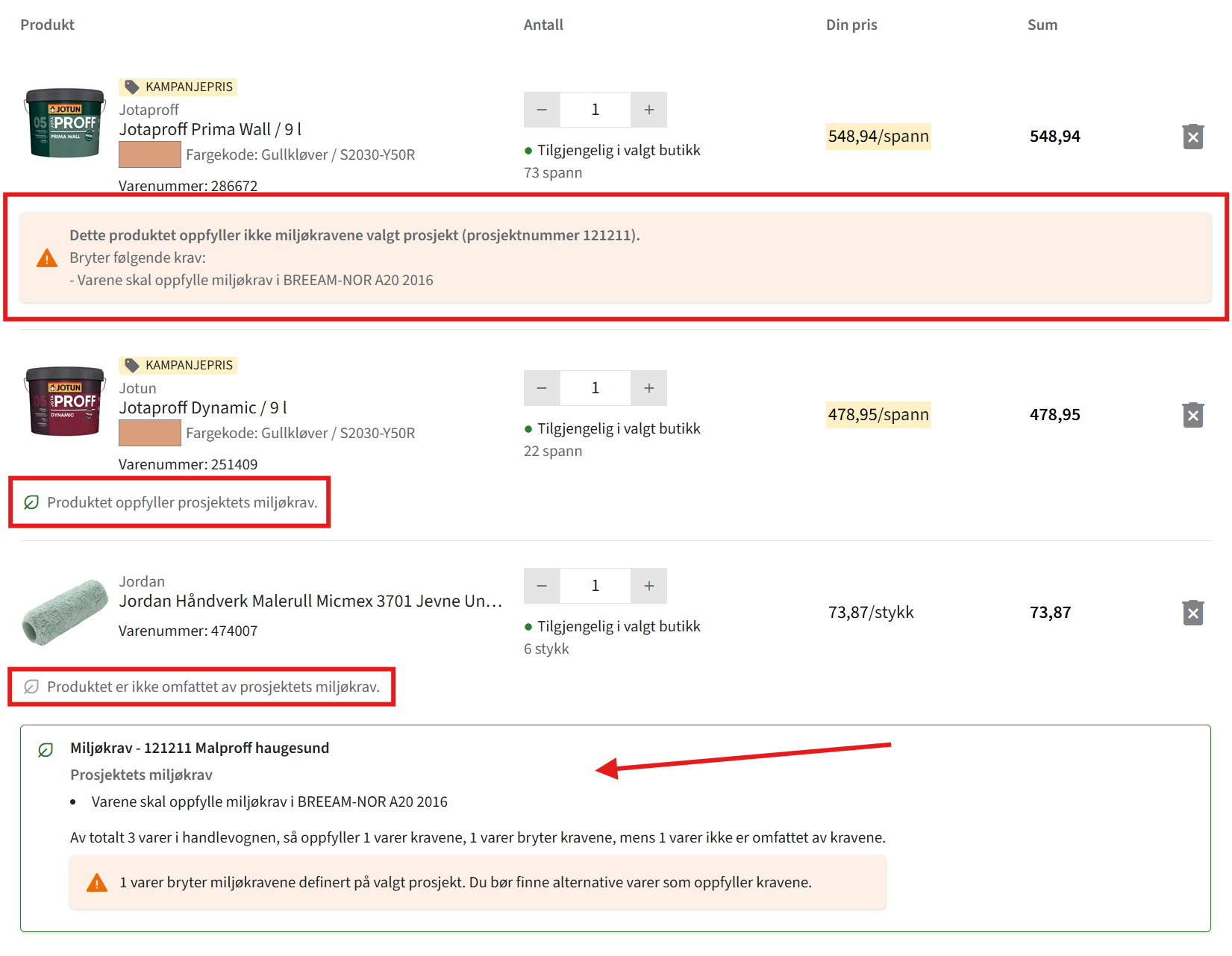Open Jotaproff Prima Wall / 9 l product link
Viewport: 1232px width, 956px height.
coord(210,130)
